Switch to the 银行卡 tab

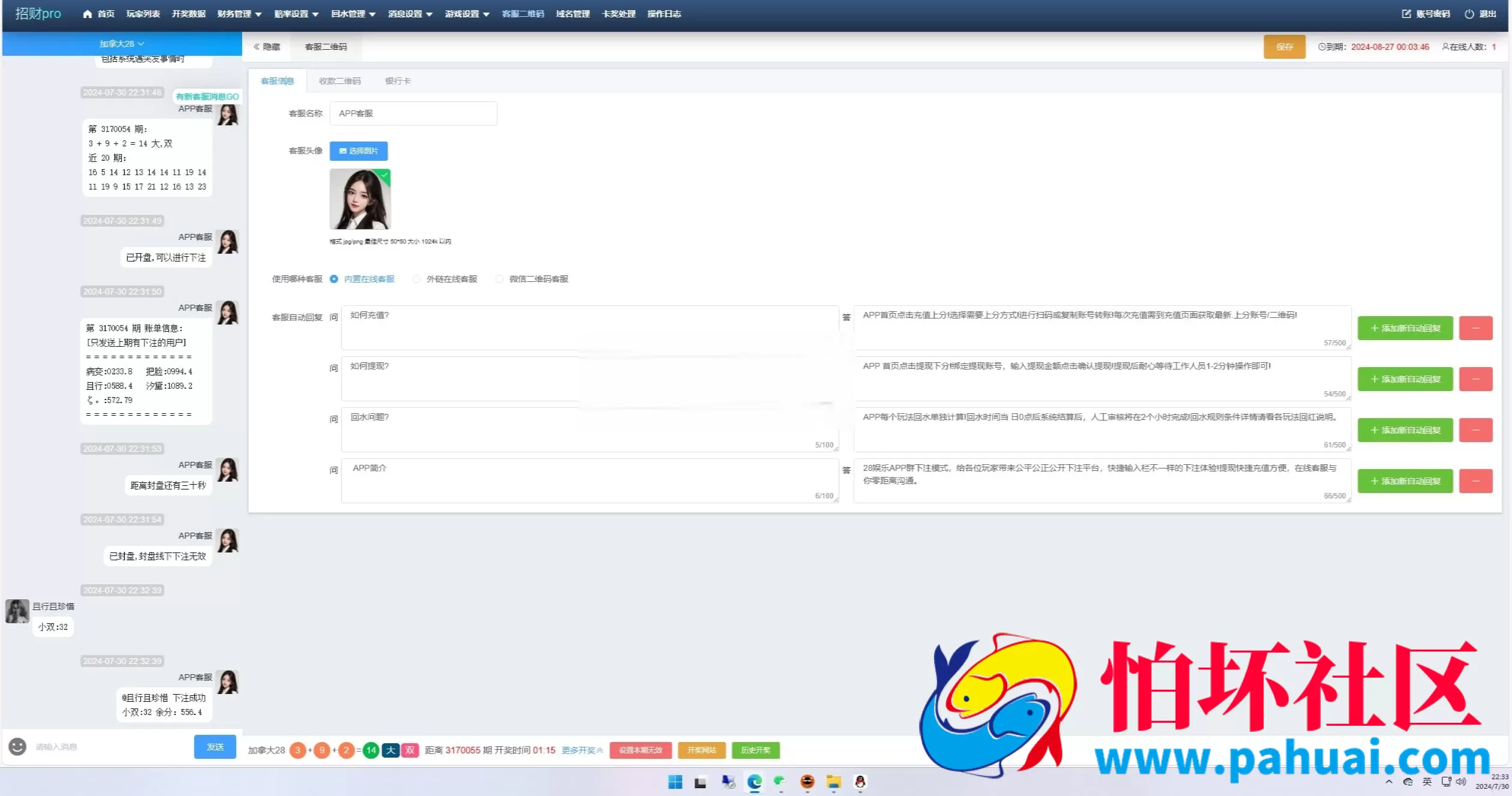click(x=398, y=81)
